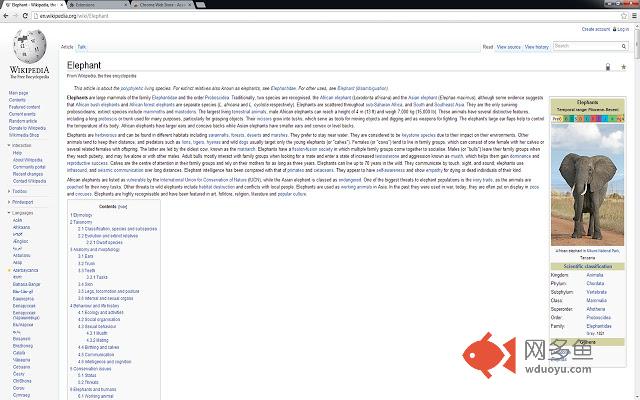The image size is (640, 400).
Task: Click About Wikipedia in sidebar
Action: click(28, 160)
